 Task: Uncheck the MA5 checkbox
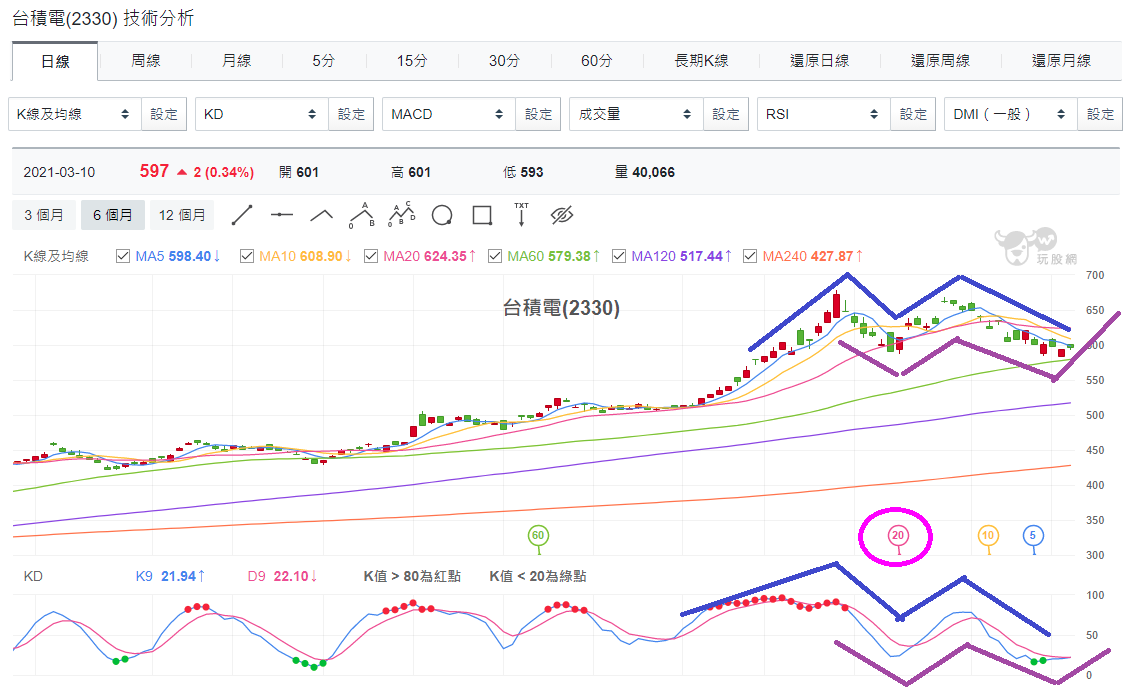(x=123, y=256)
